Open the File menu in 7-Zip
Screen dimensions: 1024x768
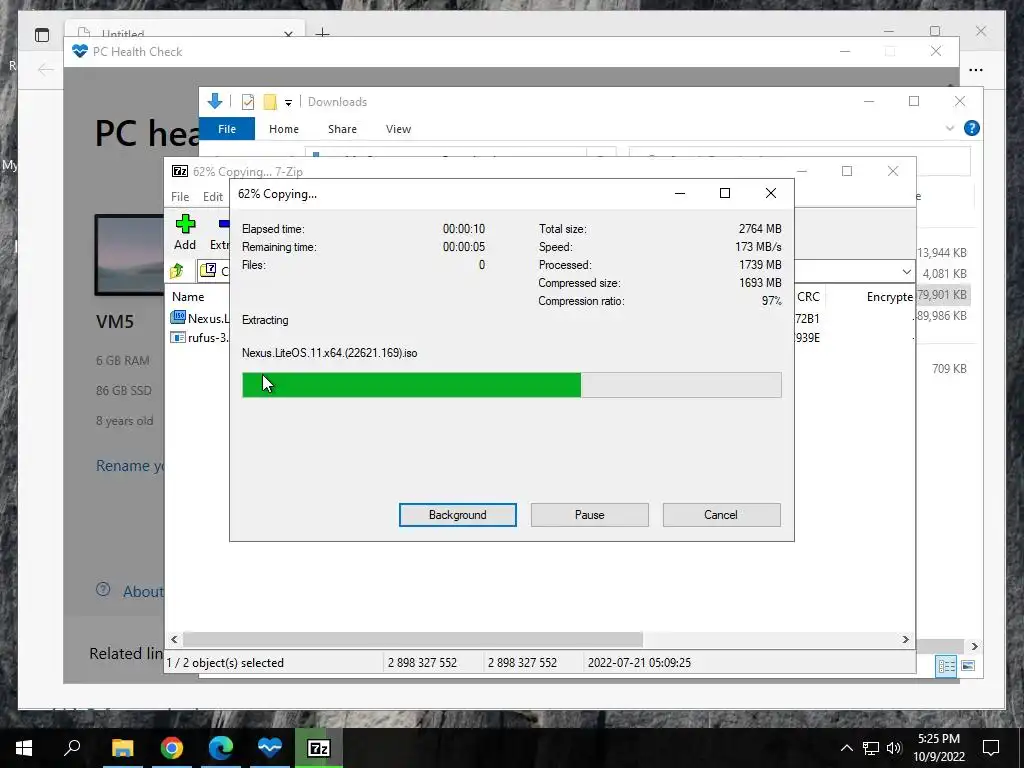tap(180, 197)
